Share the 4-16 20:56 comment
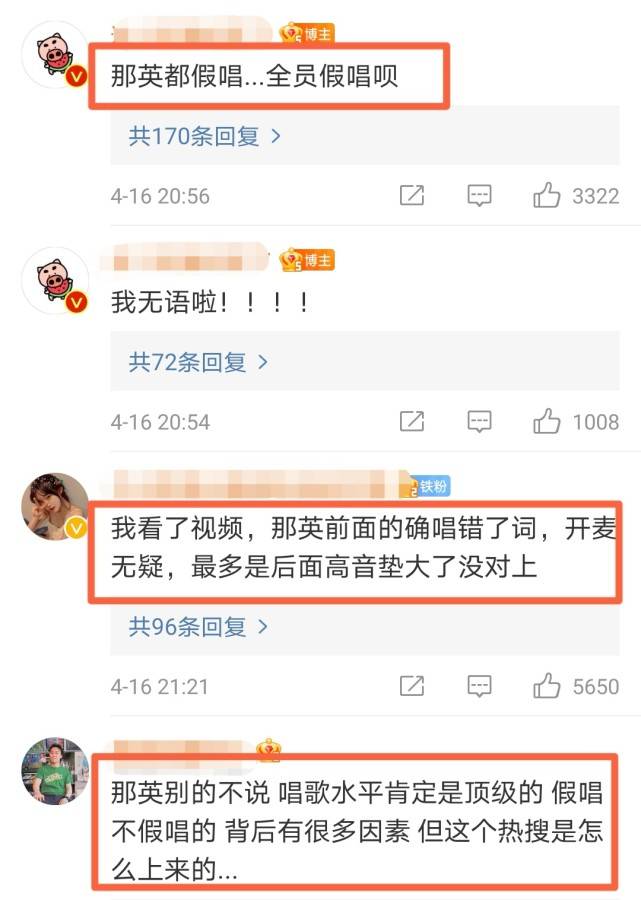Image resolution: width=641 pixels, height=900 pixels. [411, 196]
